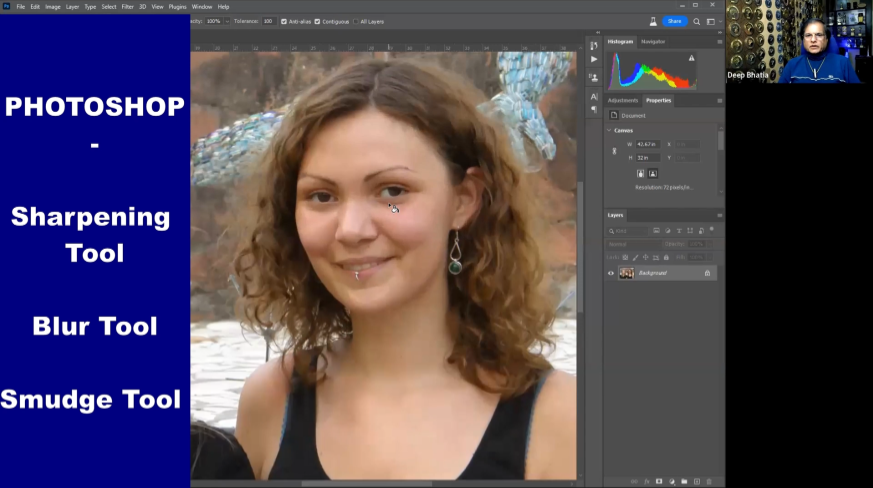Toggle the Contiguous checkbox
The width and height of the screenshot is (873, 488).
(318, 21)
